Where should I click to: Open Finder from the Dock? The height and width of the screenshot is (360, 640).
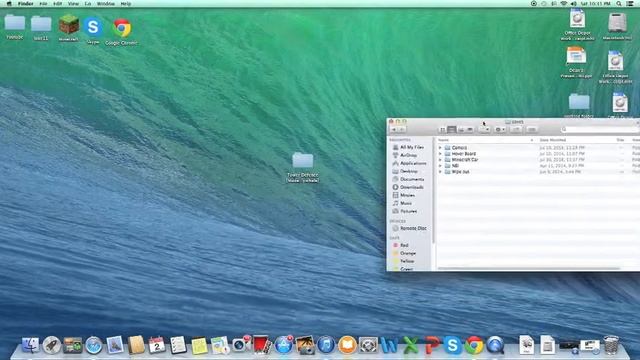30,345
